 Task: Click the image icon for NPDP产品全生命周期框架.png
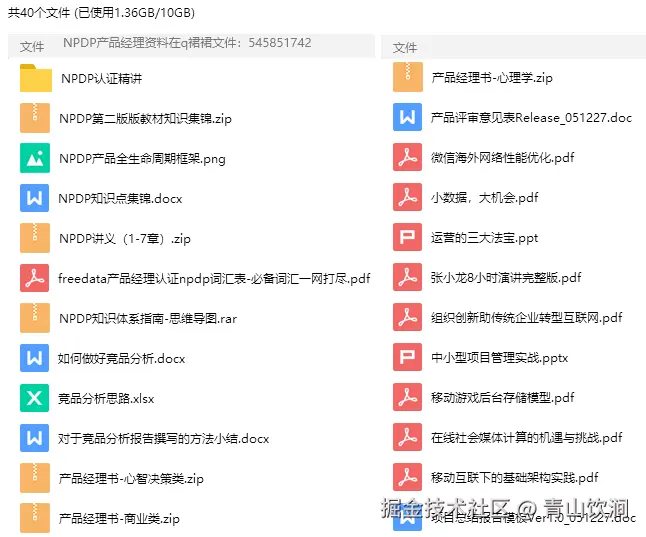[35, 158]
